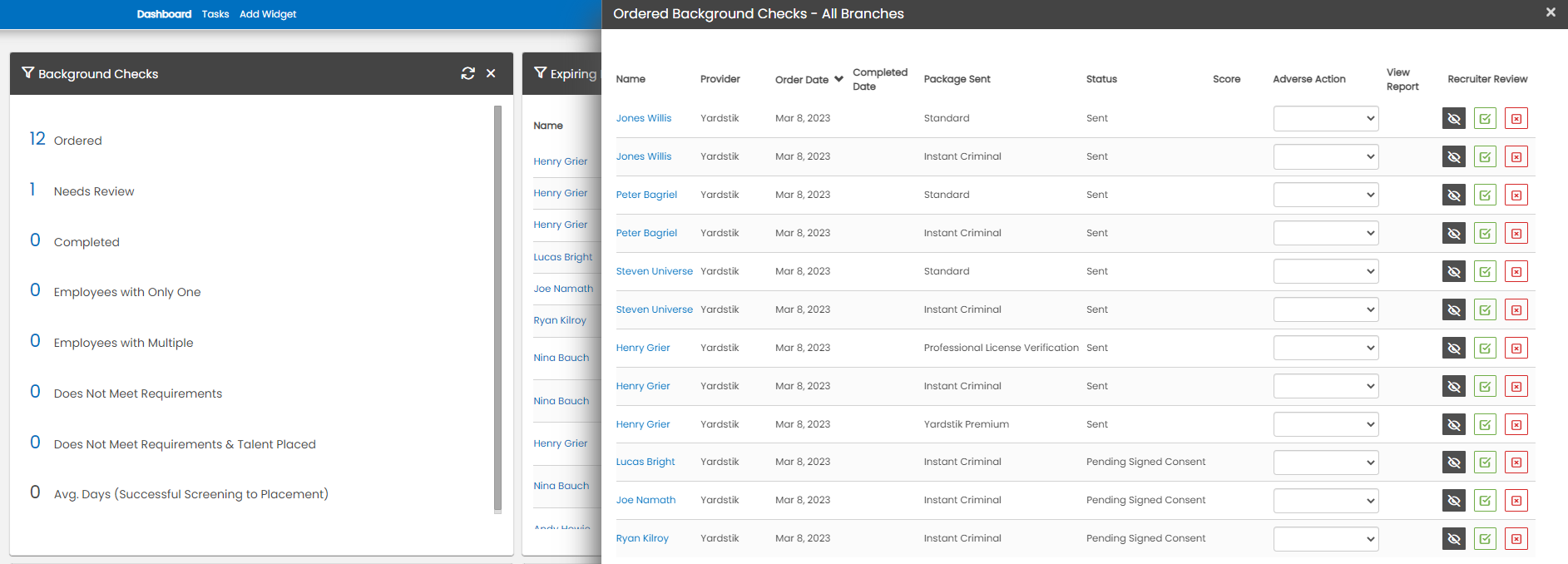Open the Dashboard tab
Screen dimensions: 1568x564
click(x=164, y=14)
